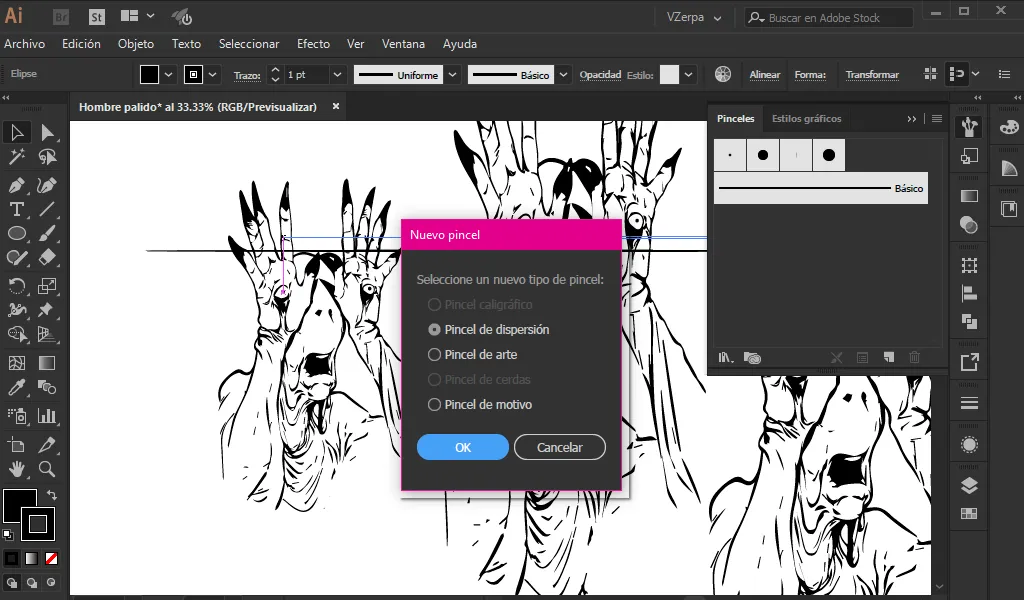
Task: Open Alinear options link
Action: pyautogui.click(x=765, y=74)
